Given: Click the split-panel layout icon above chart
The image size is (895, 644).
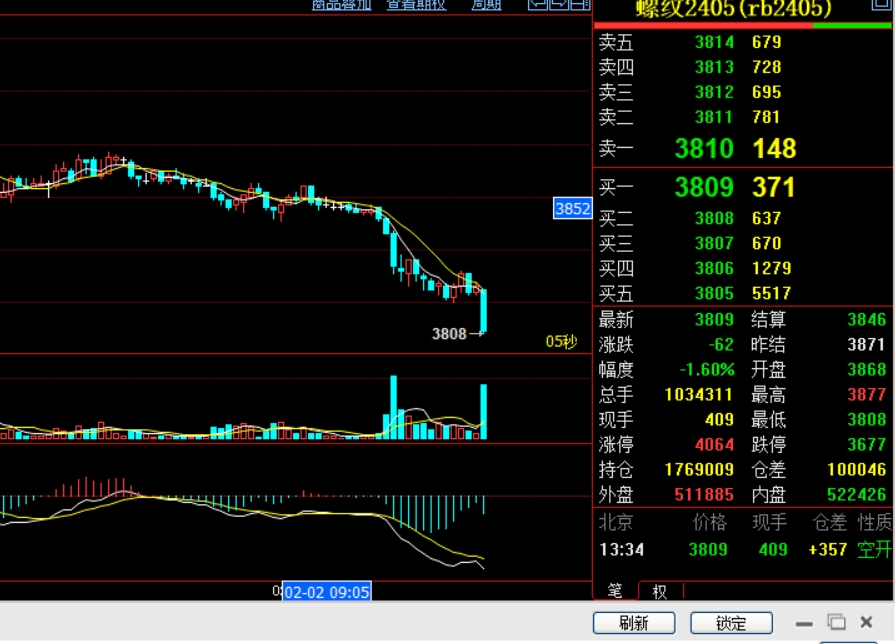Looking at the screenshot, I should pyautogui.click(x=580, y=4).
